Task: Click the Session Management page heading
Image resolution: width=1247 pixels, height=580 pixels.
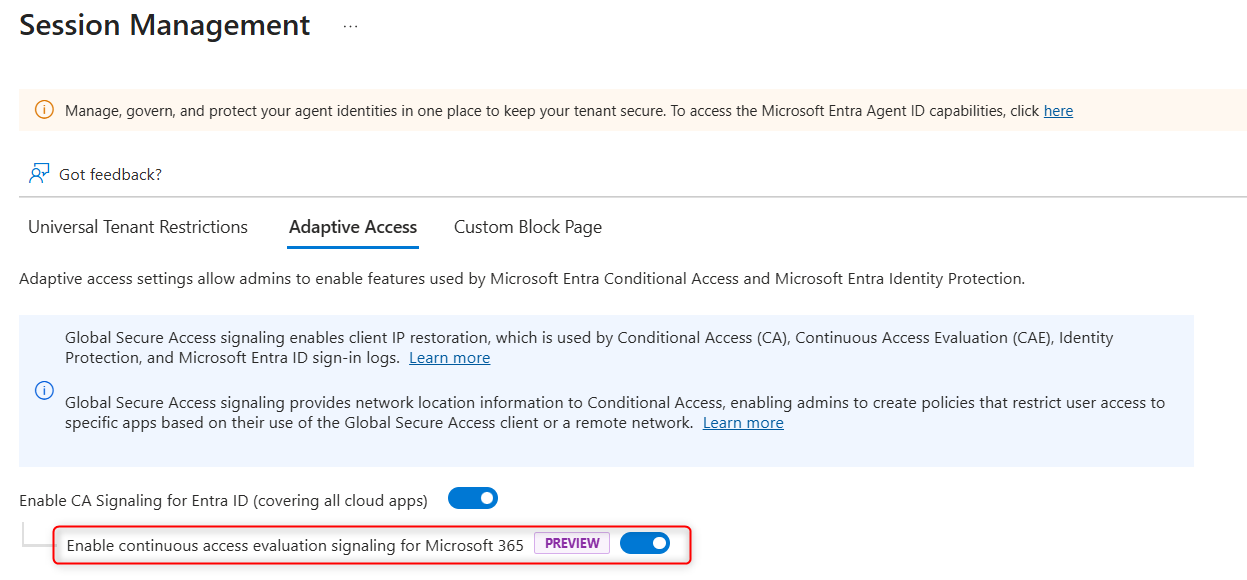Action: 165,25
